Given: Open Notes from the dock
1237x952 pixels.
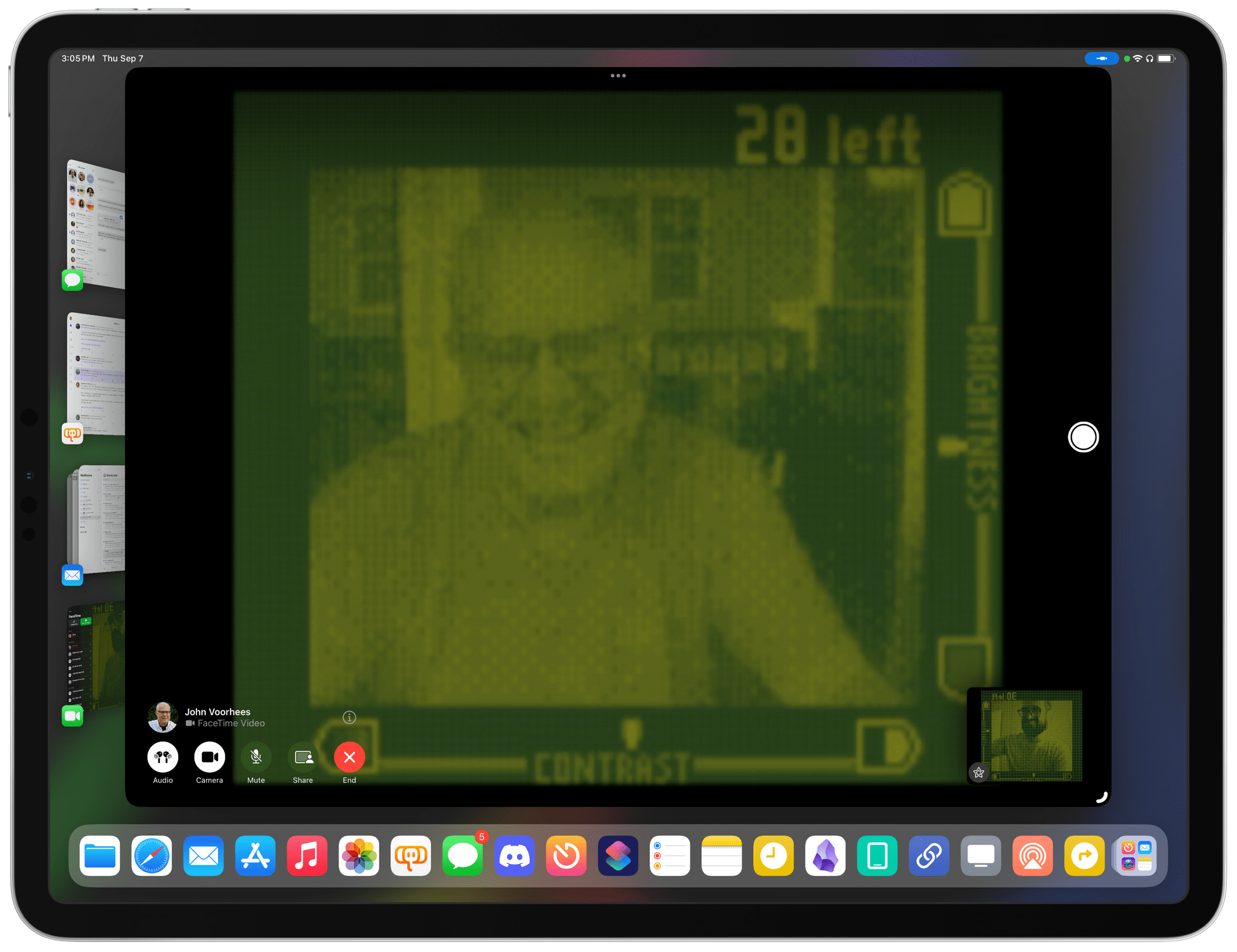Looking at the screenshot, I should [722, 855].
